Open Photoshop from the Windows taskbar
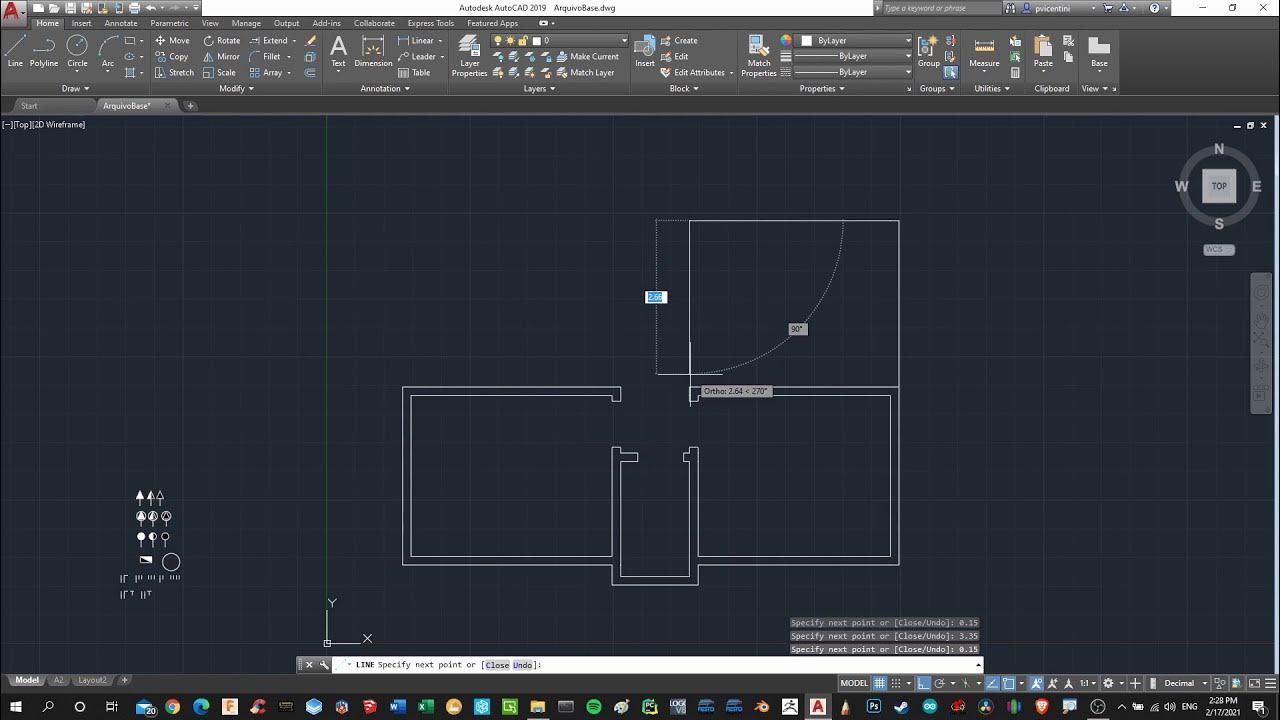This screenshot has height=720, width=1280. [x=873, y=707]
